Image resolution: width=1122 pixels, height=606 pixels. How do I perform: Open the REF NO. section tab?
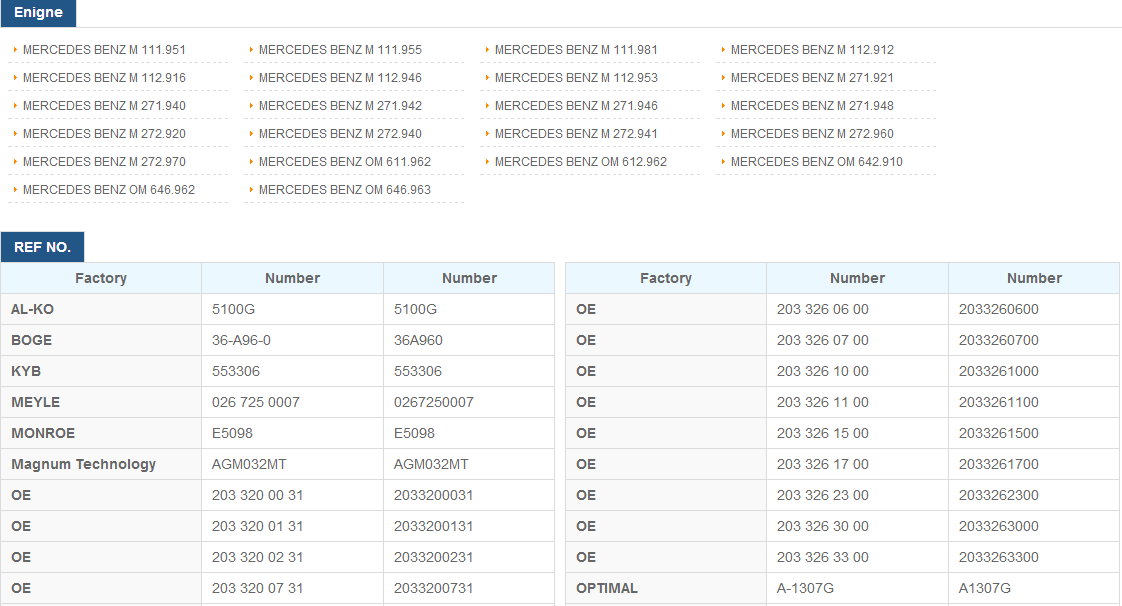(x=42, y=247)
